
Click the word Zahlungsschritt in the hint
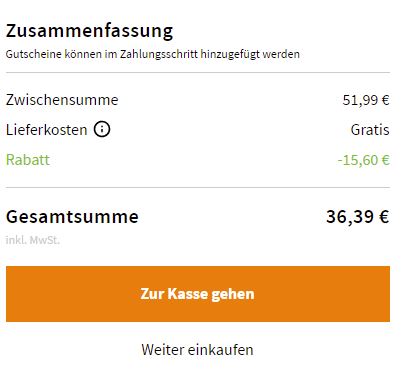(x=159, y=54)
